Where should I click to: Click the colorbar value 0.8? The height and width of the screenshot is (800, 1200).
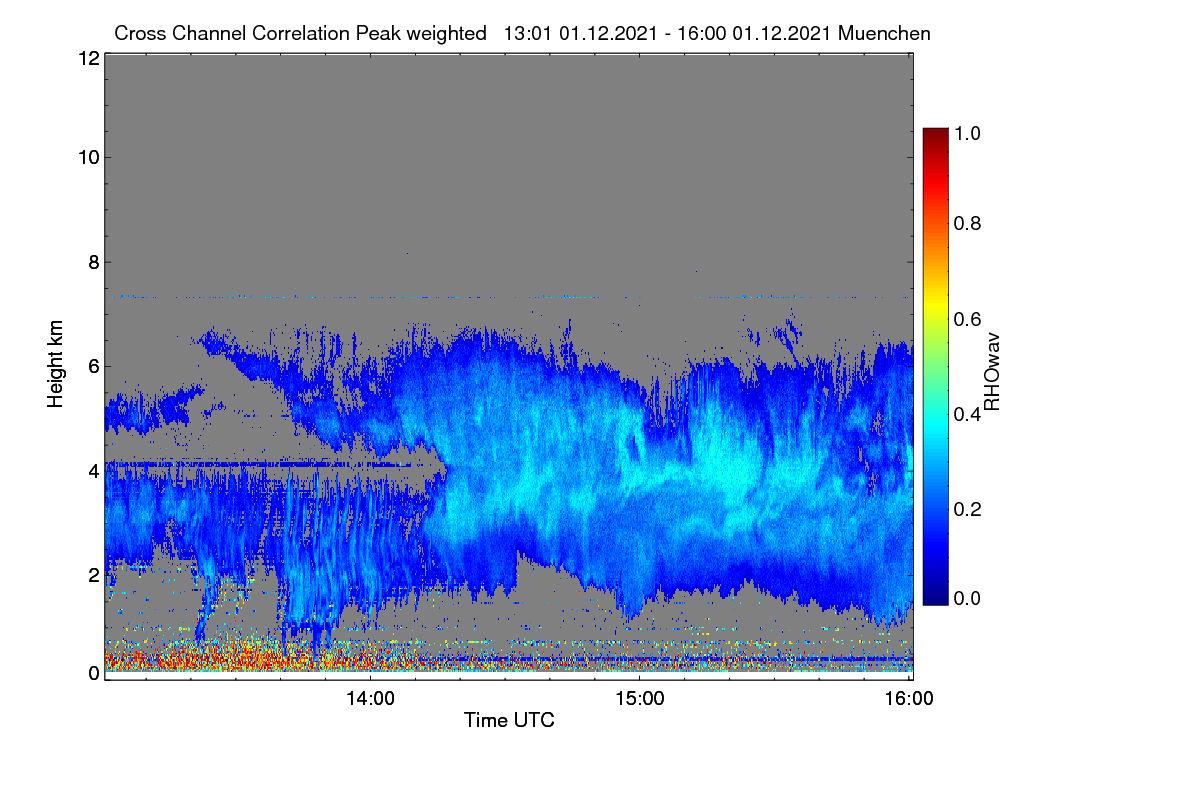click(x=969, y=223)
